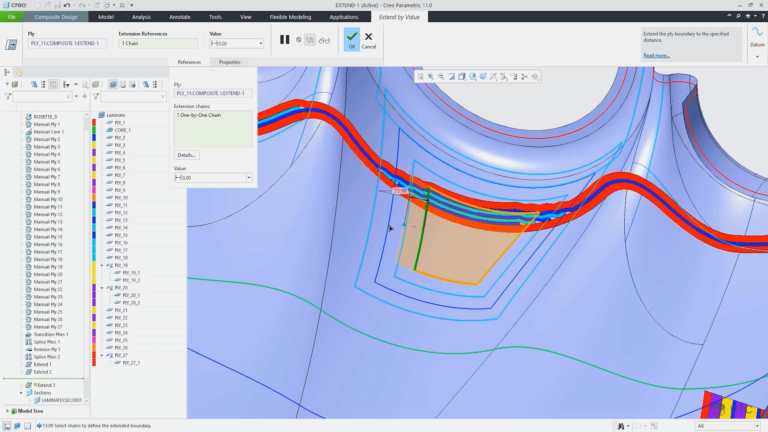Open the Analysis ribbon tab
This screenshot has width=768, height=432.
pos(141,17)
